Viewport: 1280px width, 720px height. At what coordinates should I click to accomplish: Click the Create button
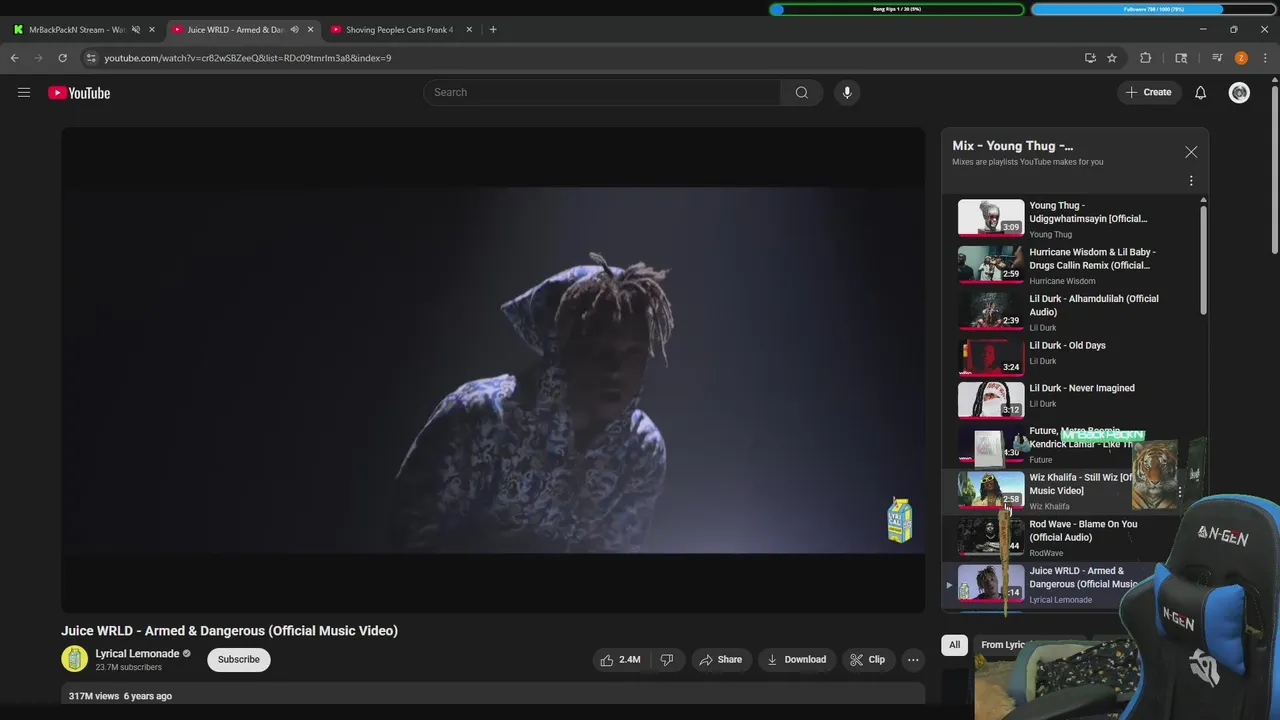[1148, 92]
